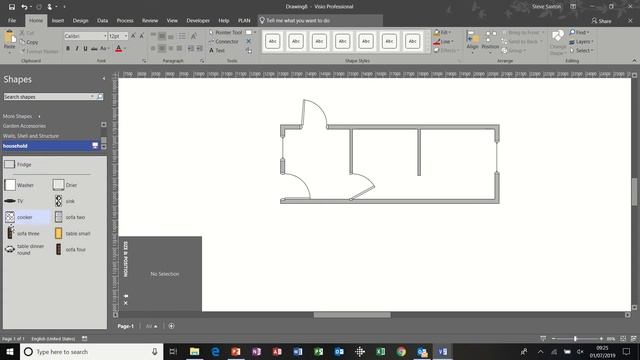This screenshot has width=640, height=360.
Task: Switch to the PLAN tab
Action: pyautogui.click(x=244, y=20)
